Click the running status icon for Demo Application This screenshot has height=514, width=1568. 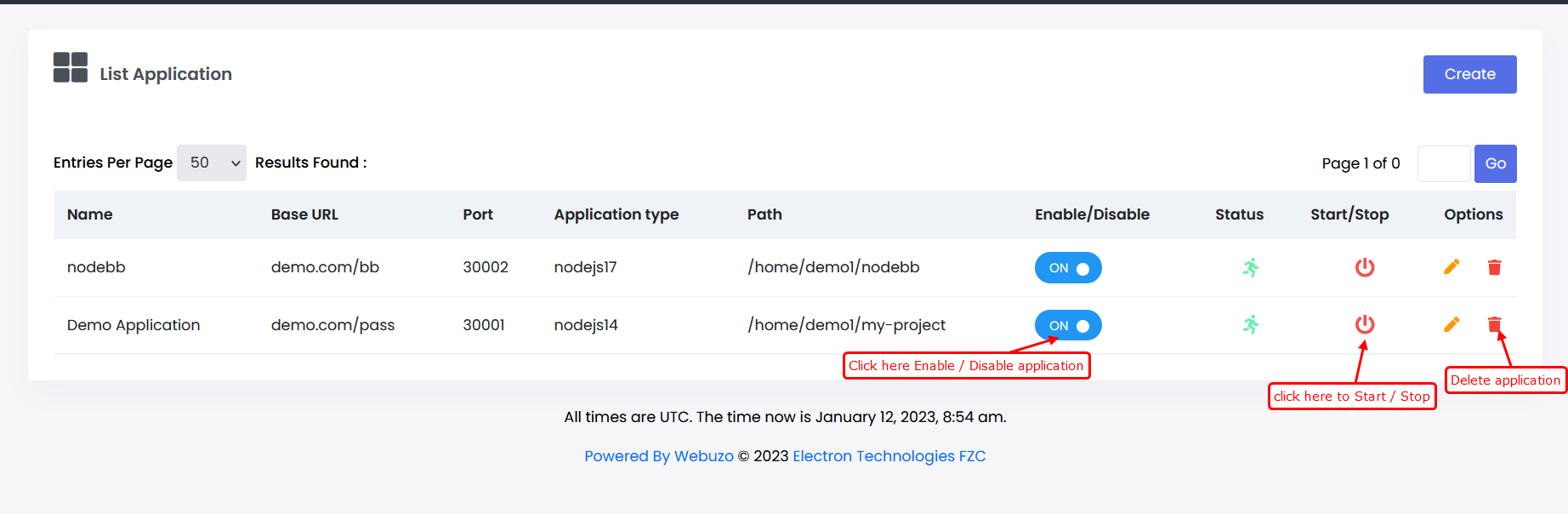coord(1250,324)
